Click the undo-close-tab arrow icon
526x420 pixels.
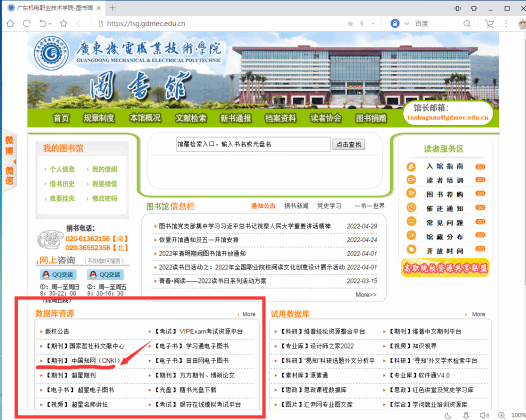(42, 23)
